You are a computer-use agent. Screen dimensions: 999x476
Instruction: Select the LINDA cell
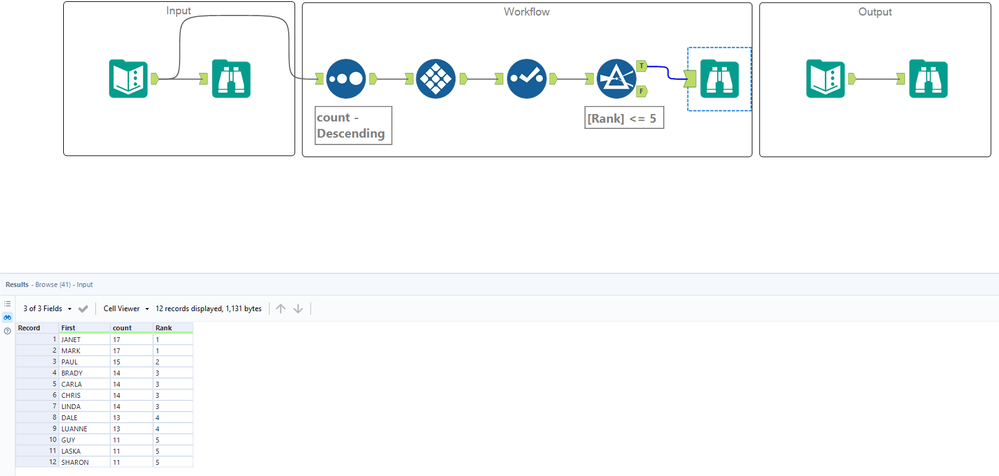(x=84, y=407)
